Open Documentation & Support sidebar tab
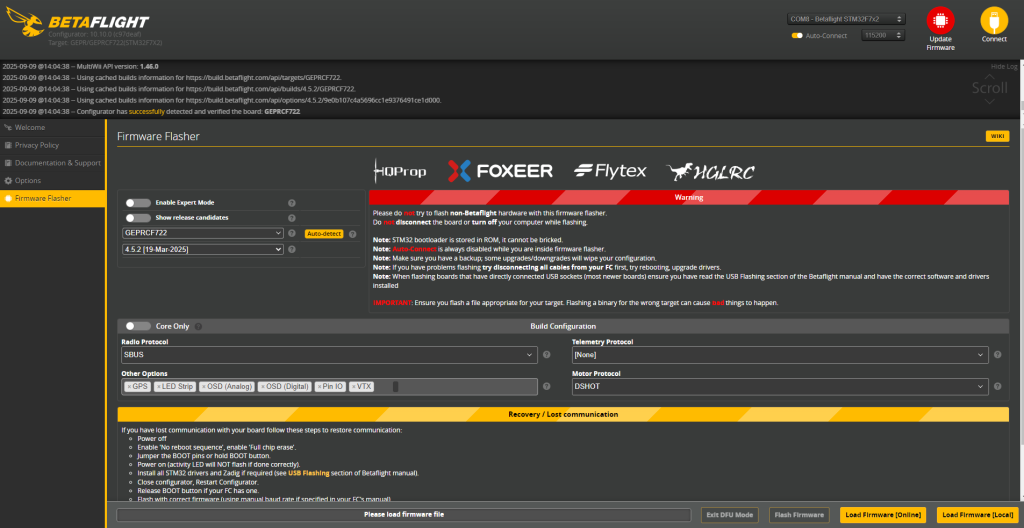 coord(52,163)
